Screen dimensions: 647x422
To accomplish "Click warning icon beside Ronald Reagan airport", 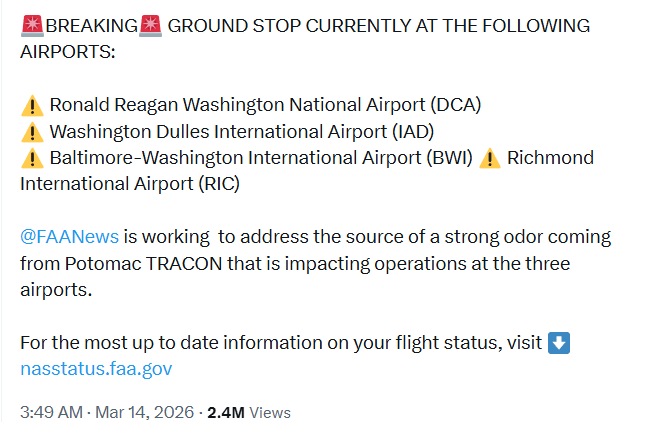I will coord(32,105).
